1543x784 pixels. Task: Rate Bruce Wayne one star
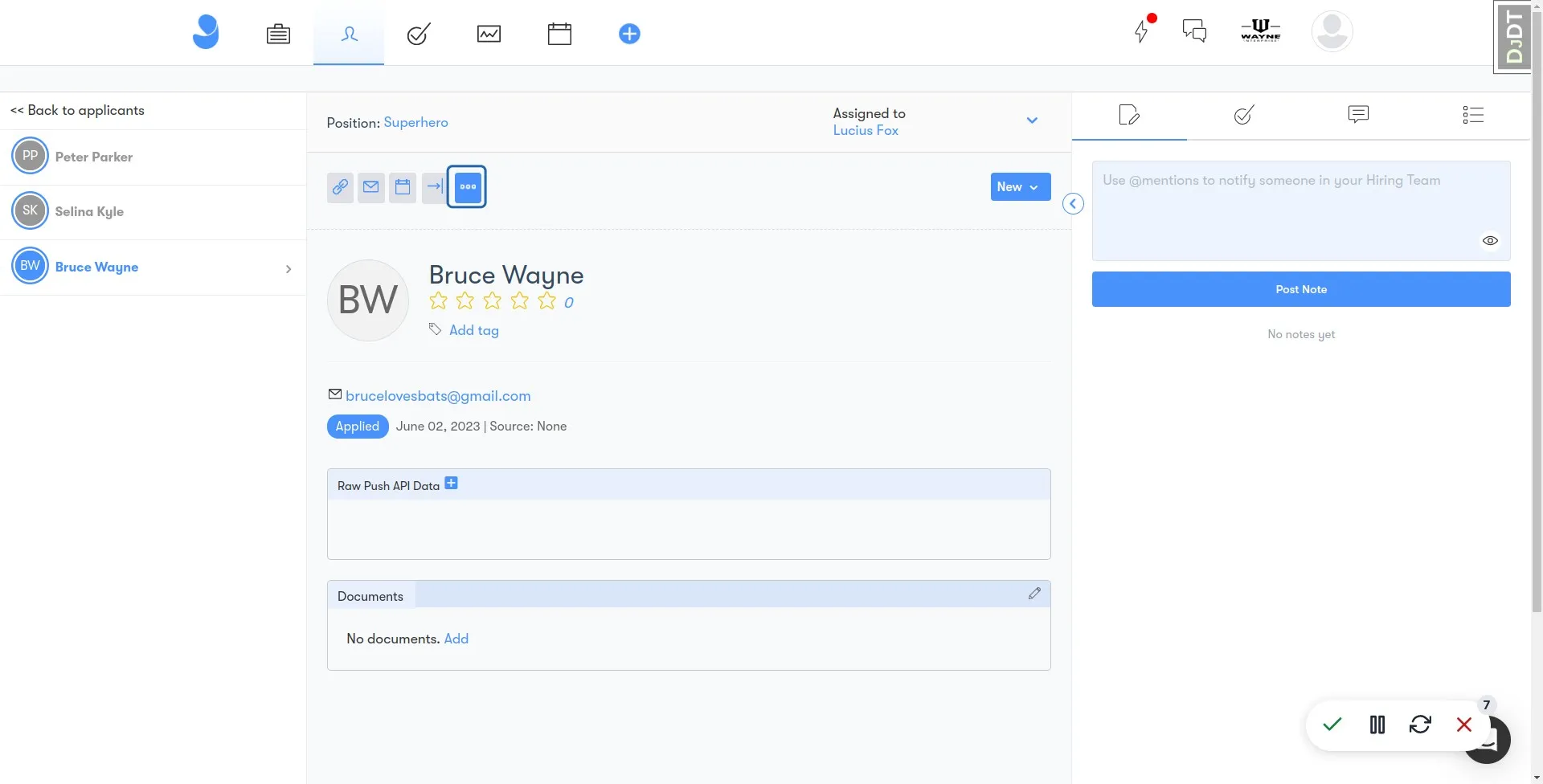(438, 301)
